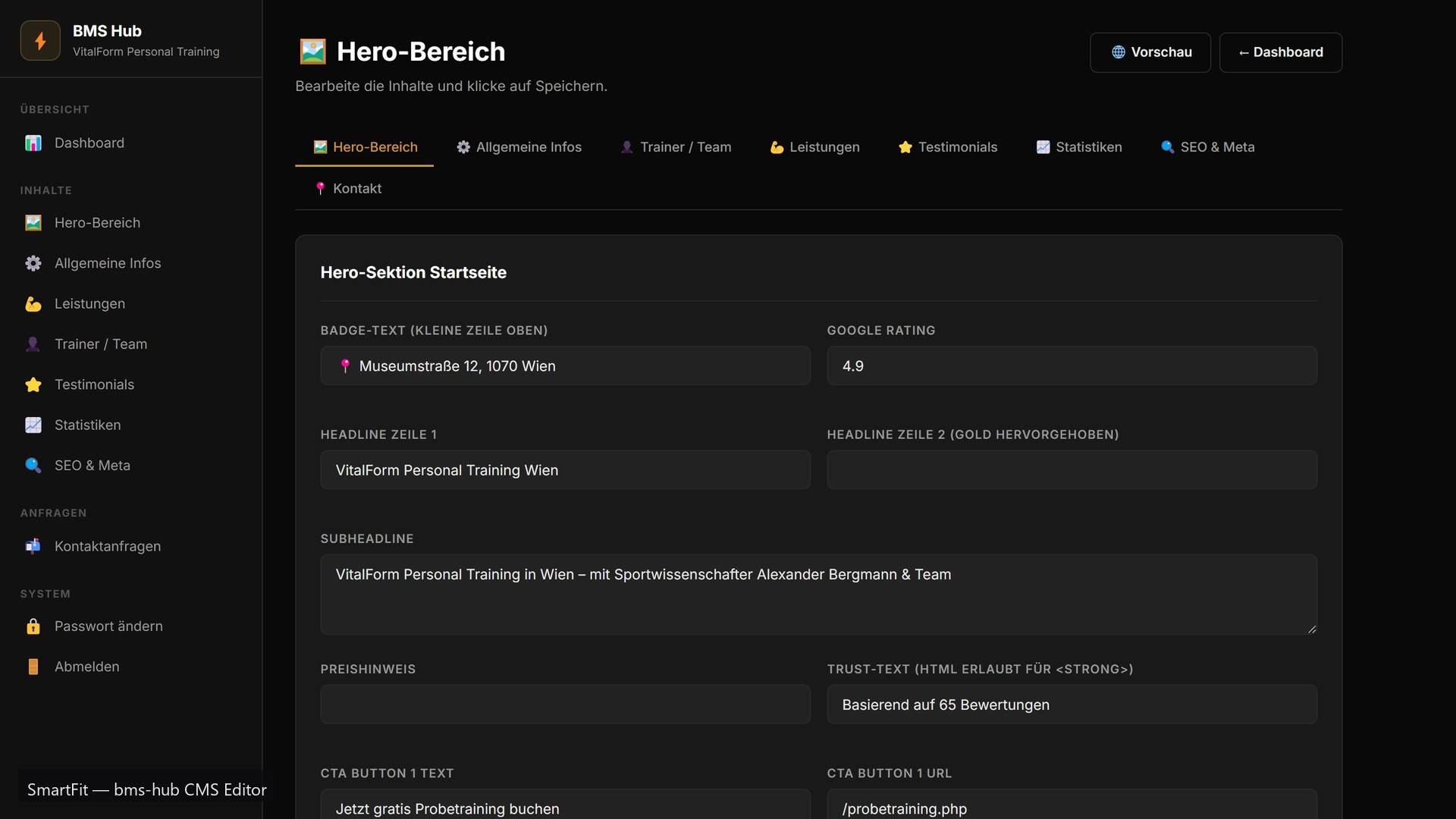This screenshot has width=1456, height=819.
Task: Click into the Subheadline textarea
Action: pos(818,595)
